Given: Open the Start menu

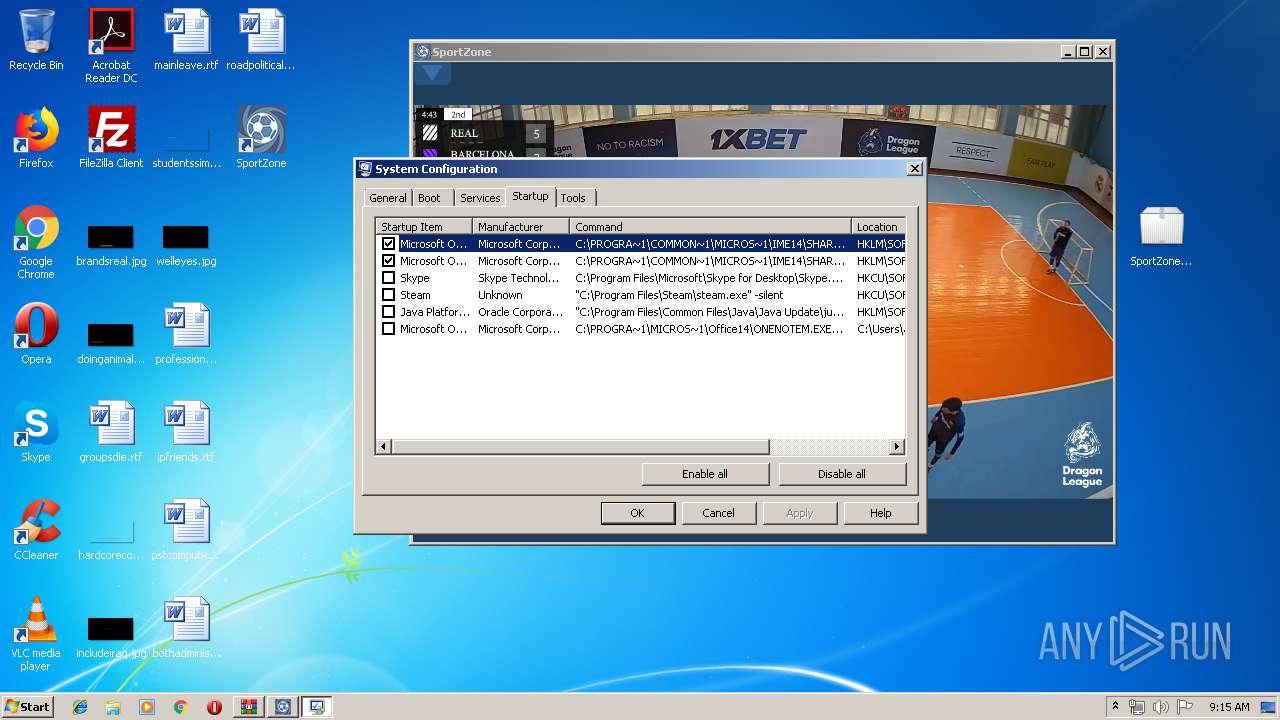Looking at the screenshot, I should (27, 707).
